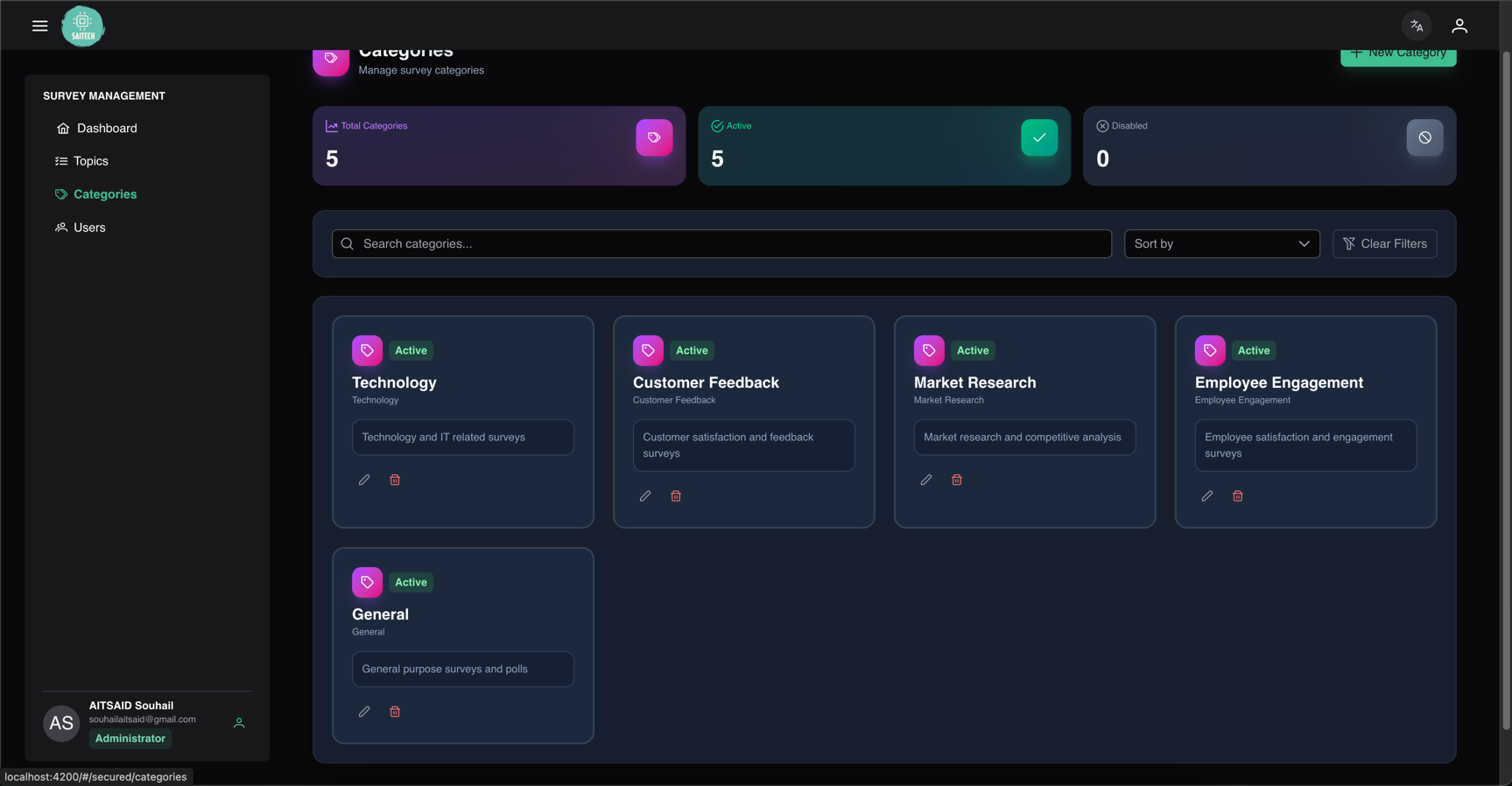Click the Customer Feedback card title
This screenshot has width=1512, height=786.
pos(706,382)
